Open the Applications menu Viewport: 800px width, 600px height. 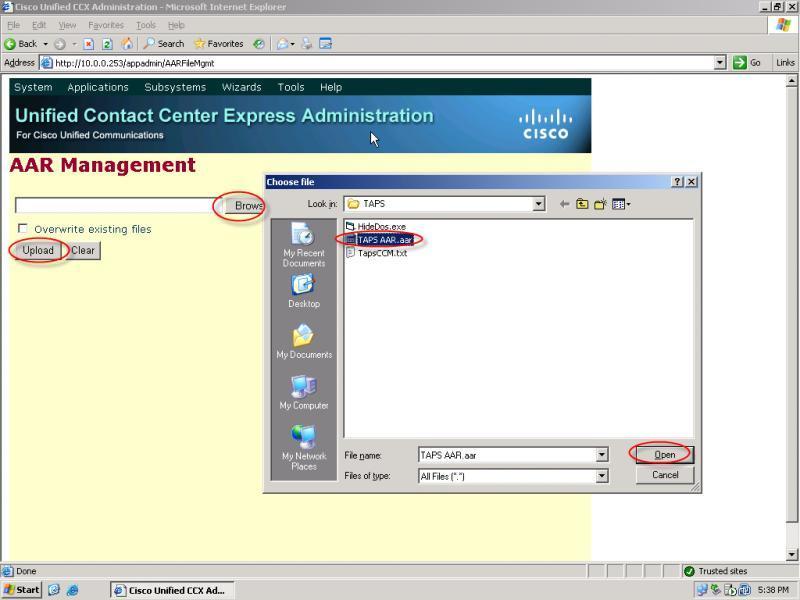[98, 87]
